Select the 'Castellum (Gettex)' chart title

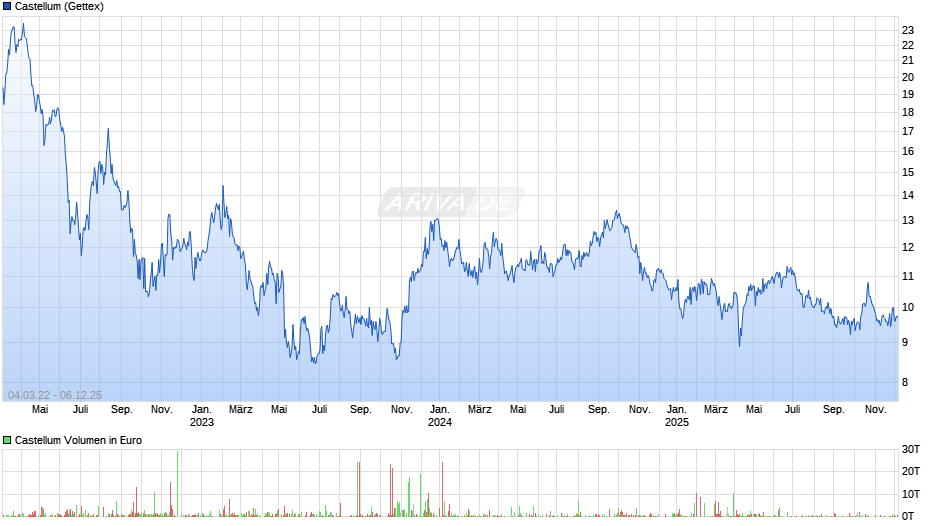click(x=59, y=7)
